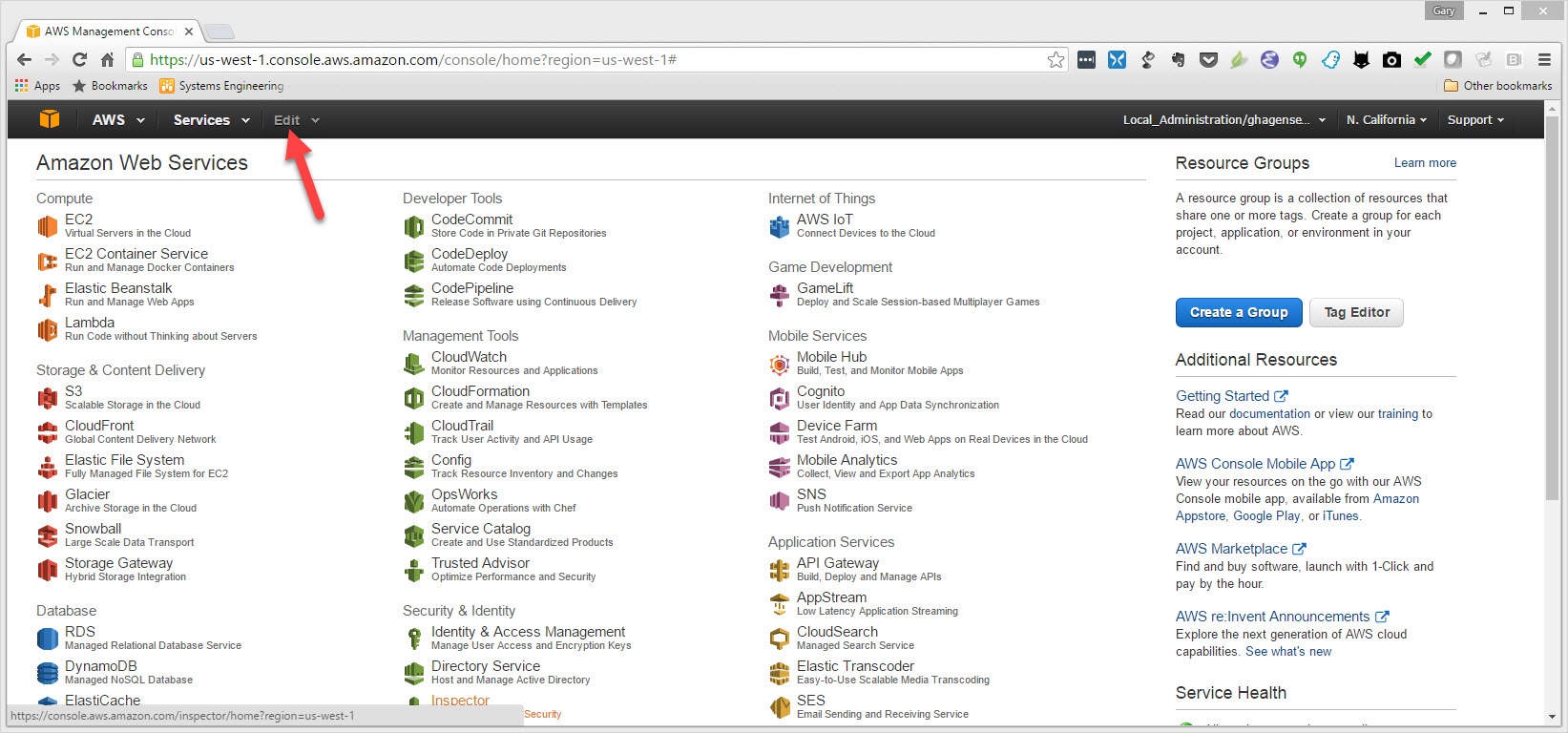Click the EC2 service icon

coord(48,226)
